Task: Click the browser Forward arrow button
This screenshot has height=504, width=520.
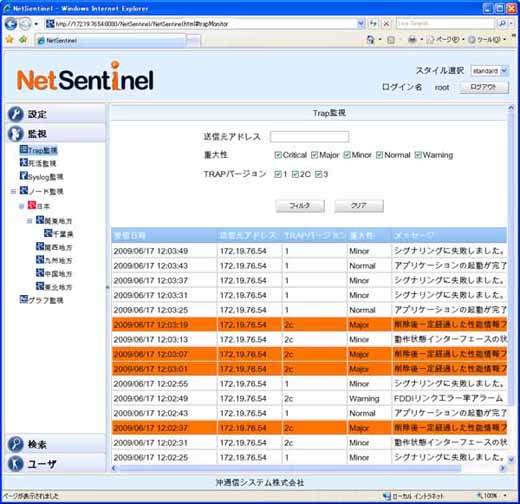Action: (25, 24)
